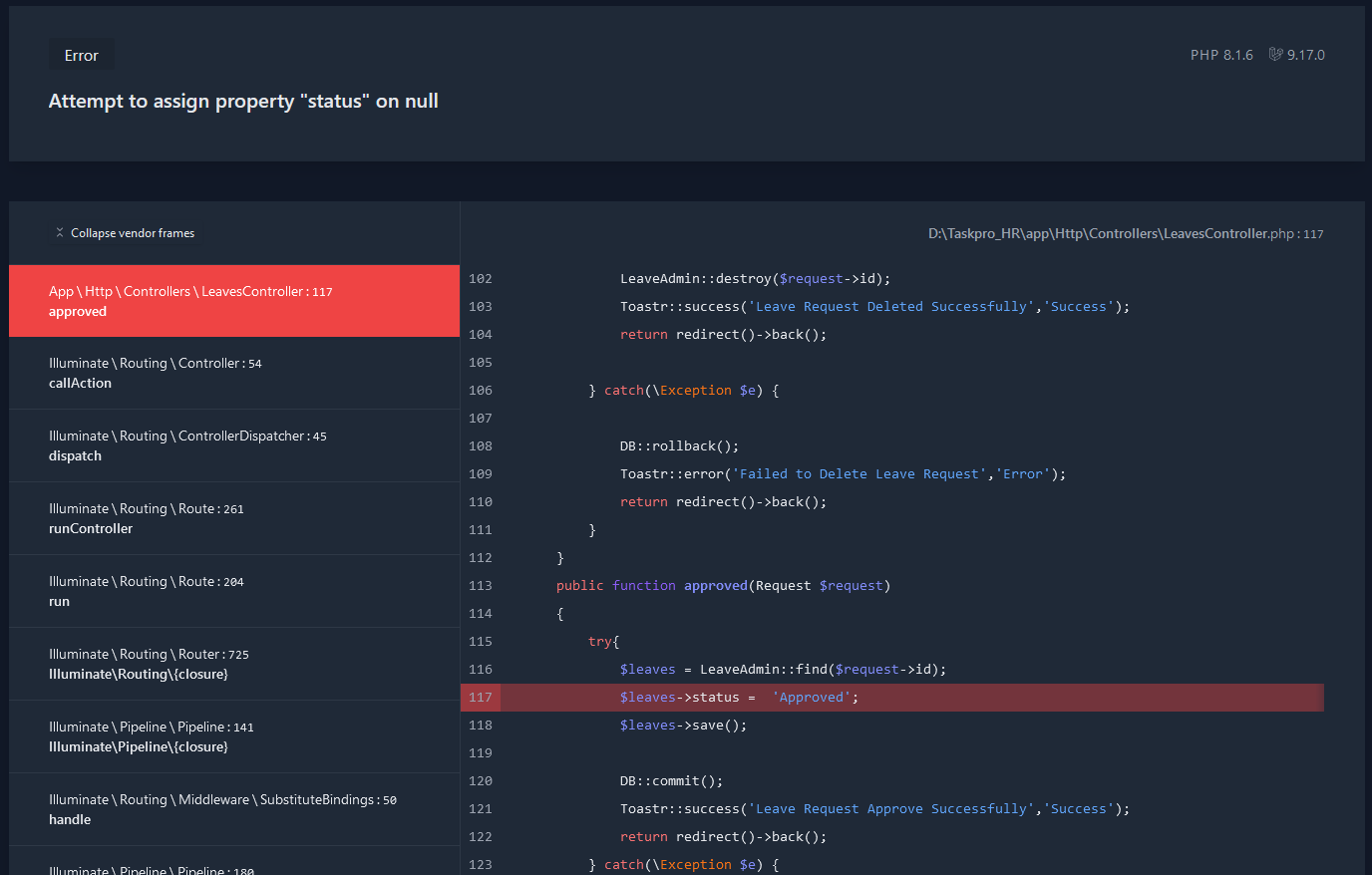The image size is (1372, 875).
Task: Click line 113 public function approved
Action: pyautogui.click(x=723, y=586)
